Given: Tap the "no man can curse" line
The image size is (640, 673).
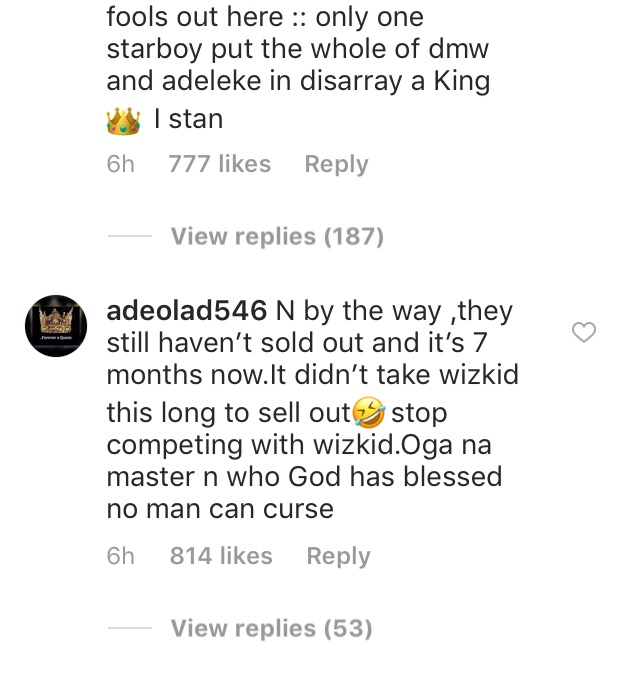Looking at the screenshot, I should click(x=220, y=509).
